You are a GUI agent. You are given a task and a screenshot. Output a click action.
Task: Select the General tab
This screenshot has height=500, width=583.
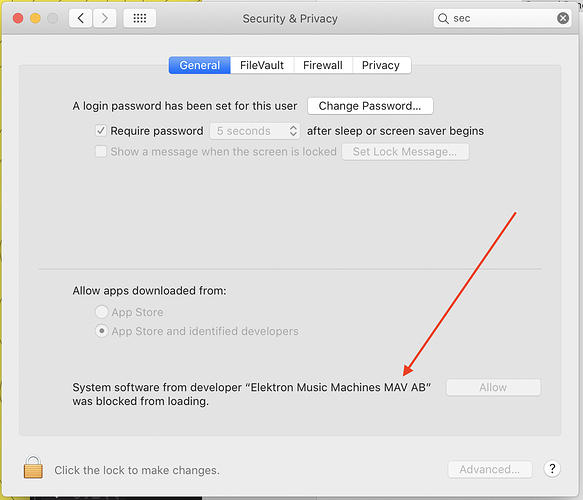(200, 65)
